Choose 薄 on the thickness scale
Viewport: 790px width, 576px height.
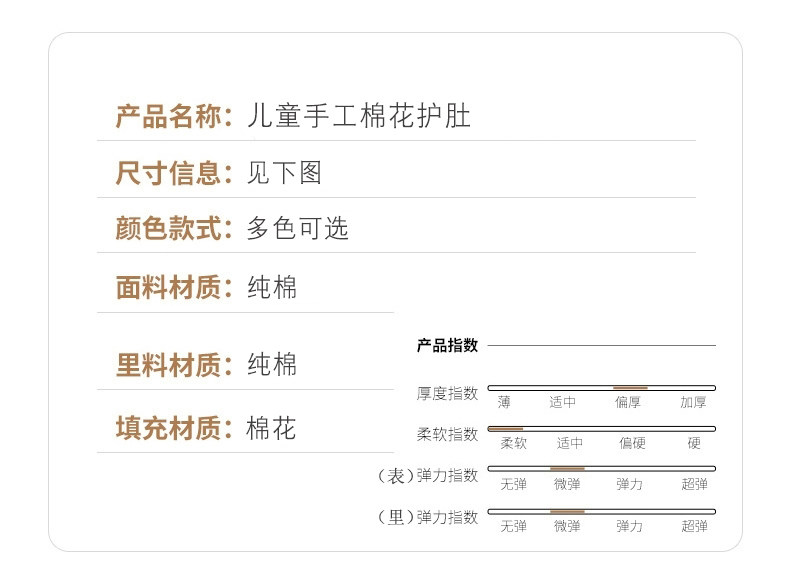click(503, 403)
